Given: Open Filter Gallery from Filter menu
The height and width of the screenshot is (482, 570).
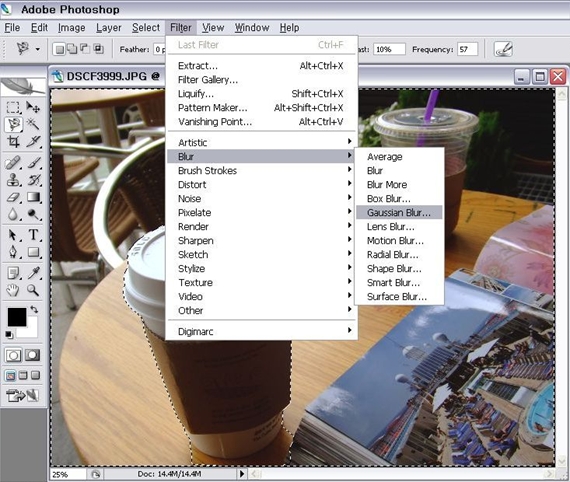Looking at the screenshot, I should point(261,80).
